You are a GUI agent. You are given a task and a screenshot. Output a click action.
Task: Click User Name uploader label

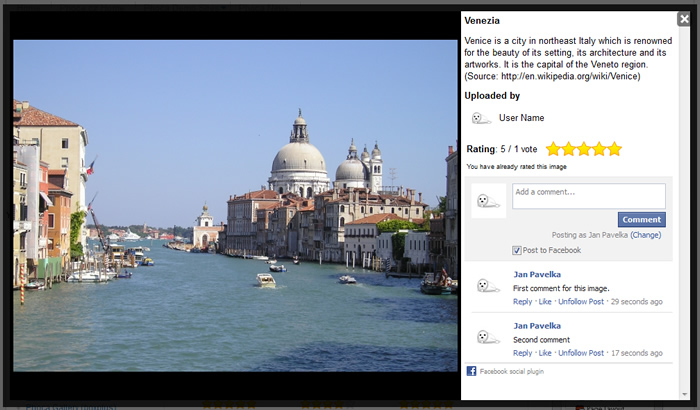[521, 118]
